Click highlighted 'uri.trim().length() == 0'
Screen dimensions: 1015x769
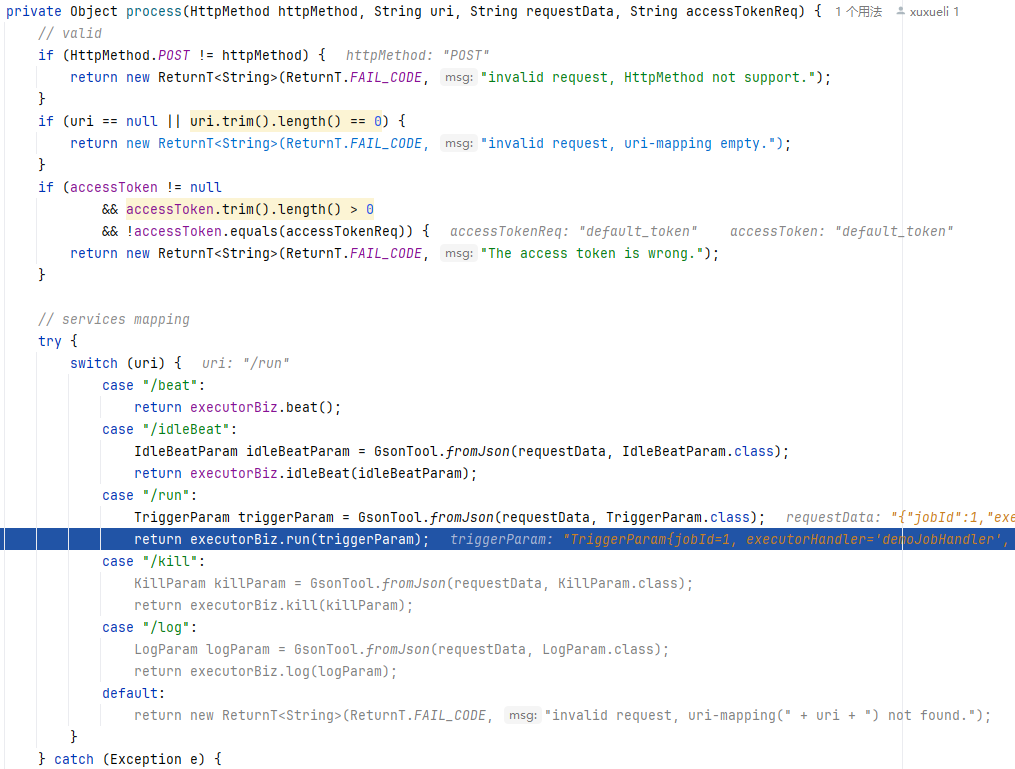(285, 121)
